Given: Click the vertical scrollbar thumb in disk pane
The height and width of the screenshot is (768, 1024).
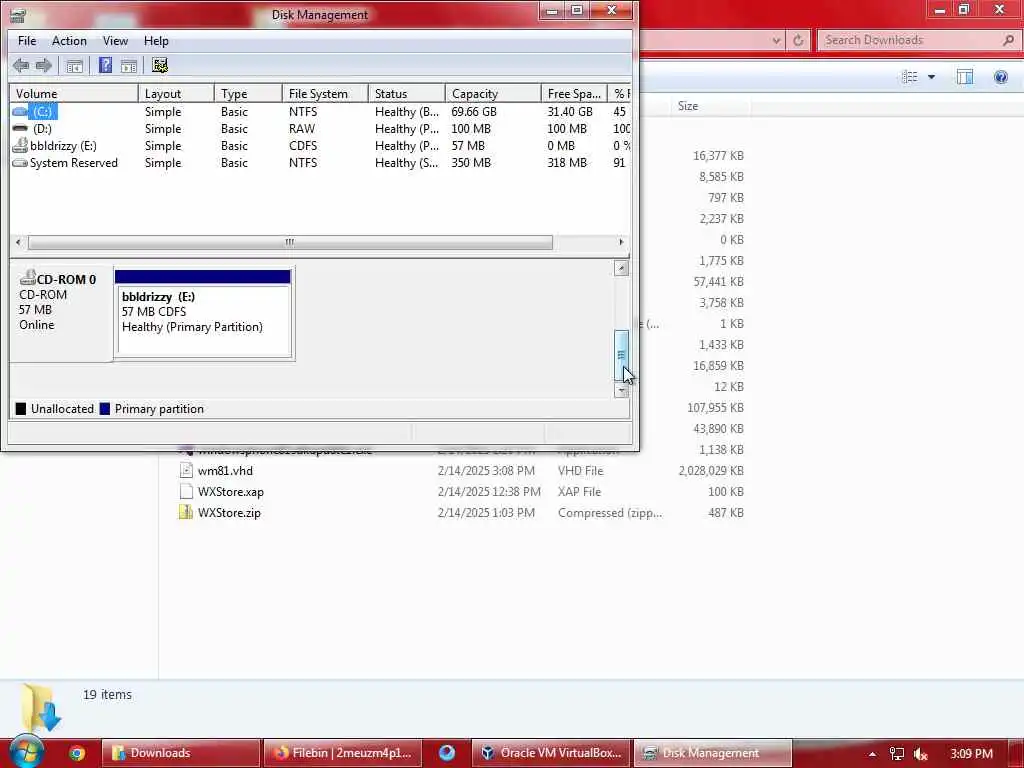Looking at the screenshot, I should click(621, 355).
